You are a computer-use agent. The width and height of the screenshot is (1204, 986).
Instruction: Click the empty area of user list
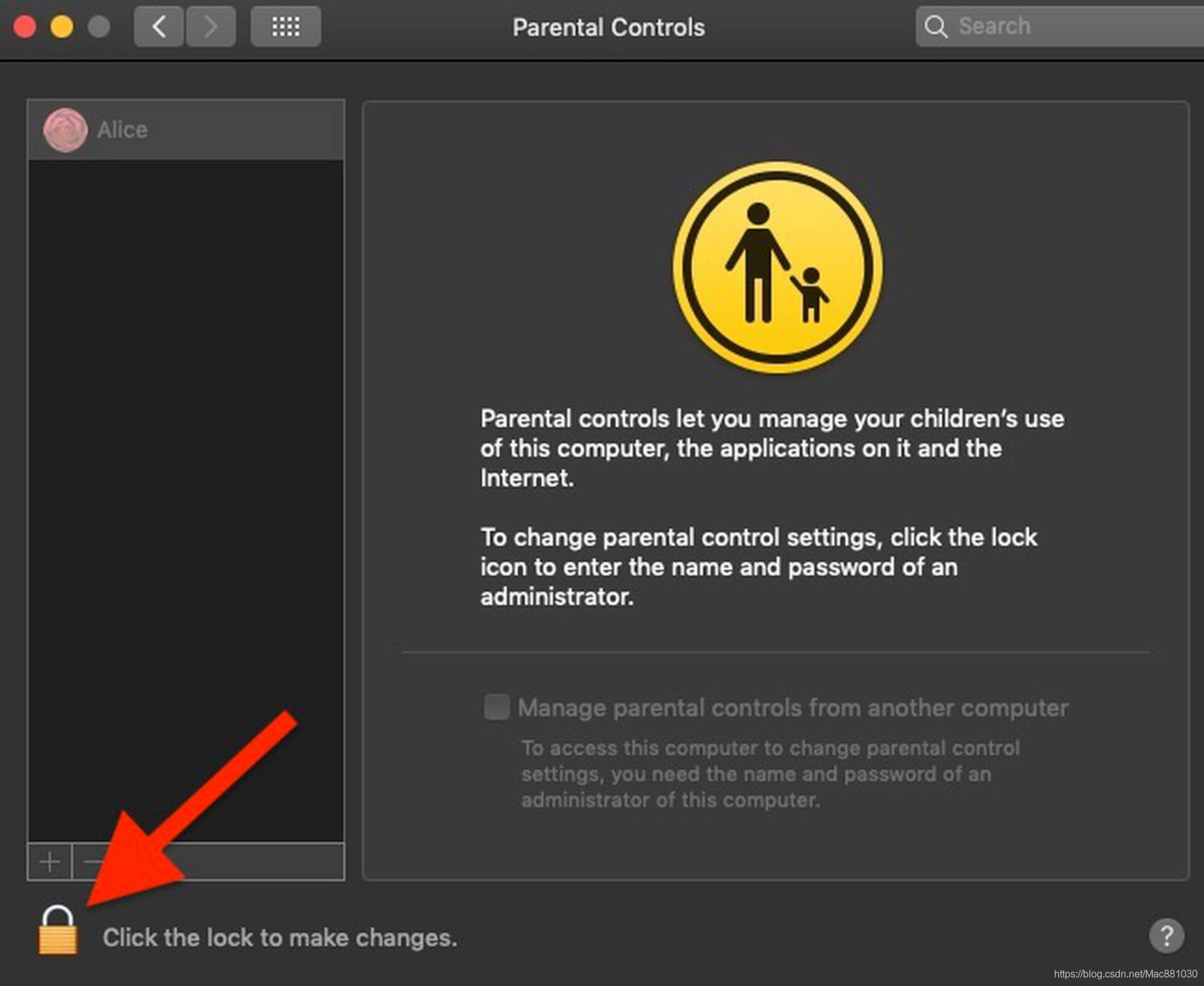pyautogui.click(x=186, y=501)
